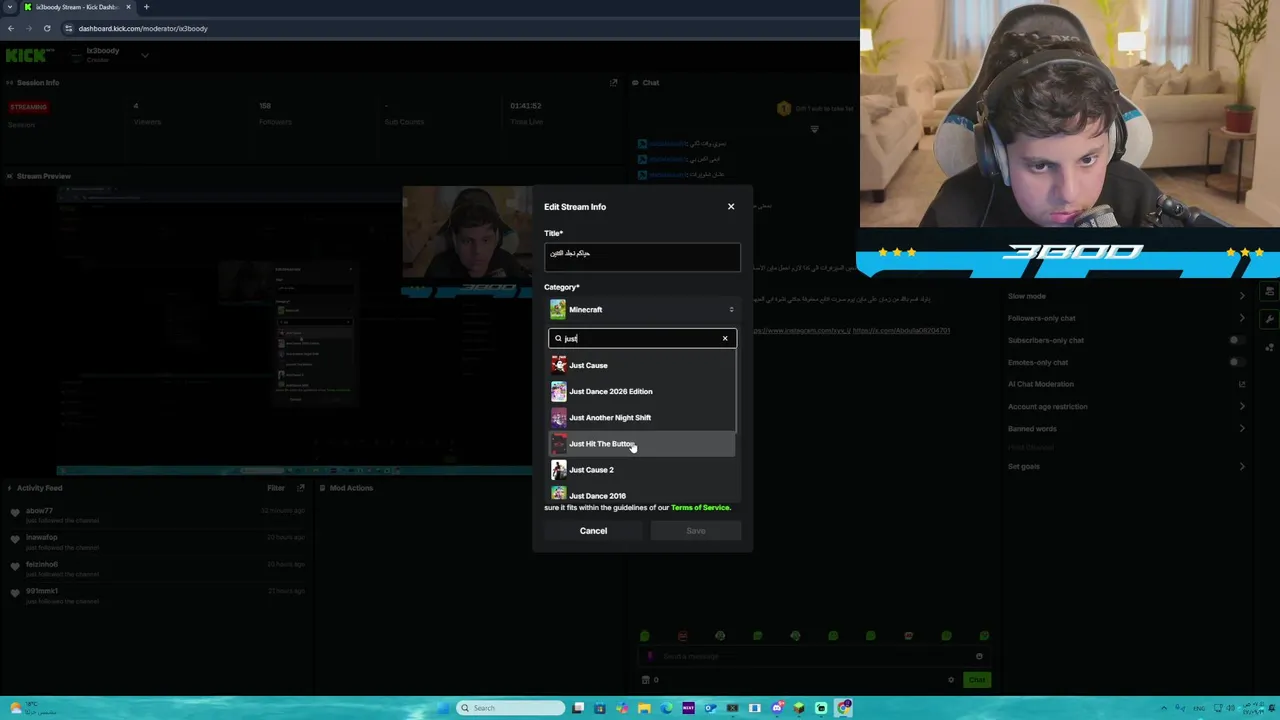Open the Terms of Service link
The width and height of the screenshot is (1280, 720).
[700, 507]
